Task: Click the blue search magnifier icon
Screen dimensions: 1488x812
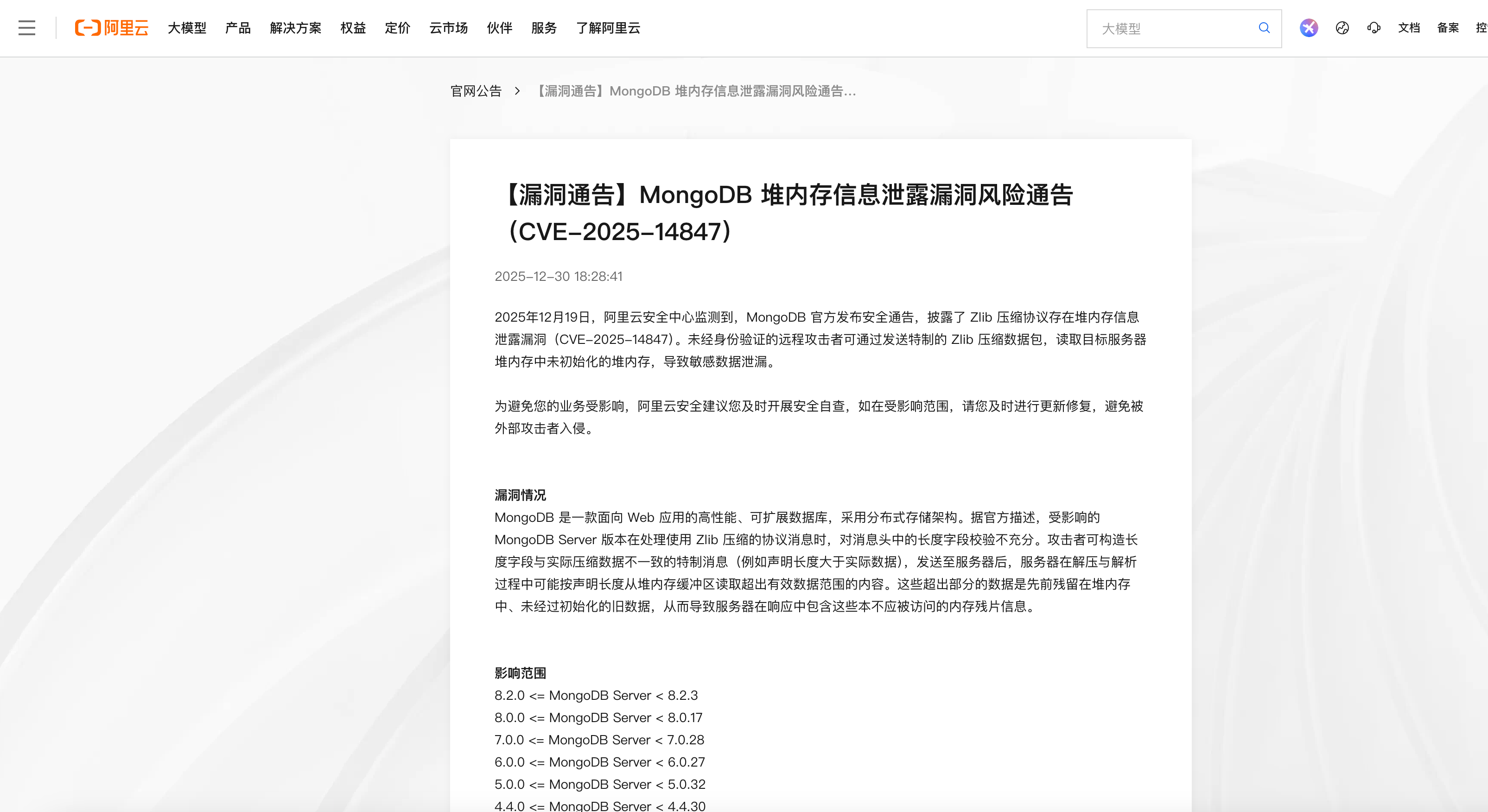Action: [x=1264, y=28]
